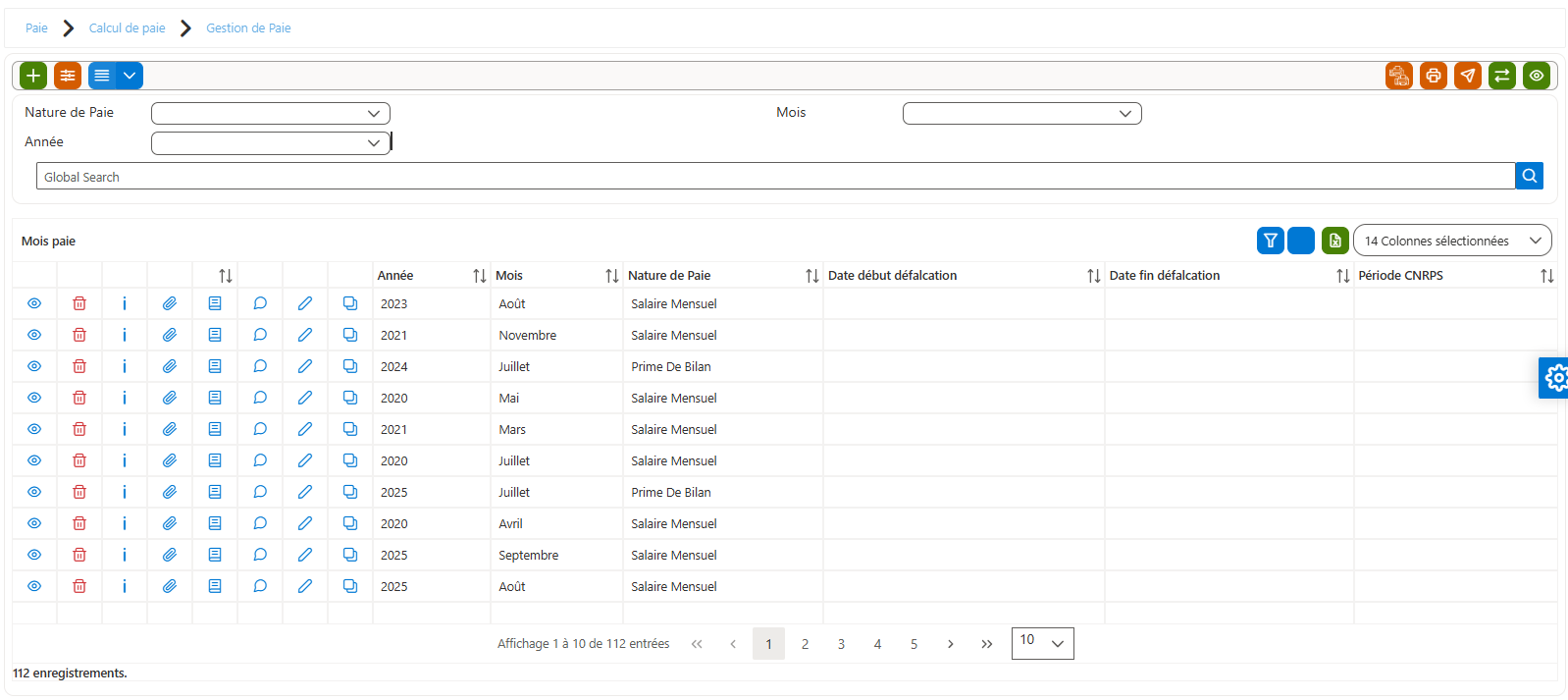The height and width of the screenshot is (700, 1568).
Task: Click the orange print button
Action: click(1434, 76)
